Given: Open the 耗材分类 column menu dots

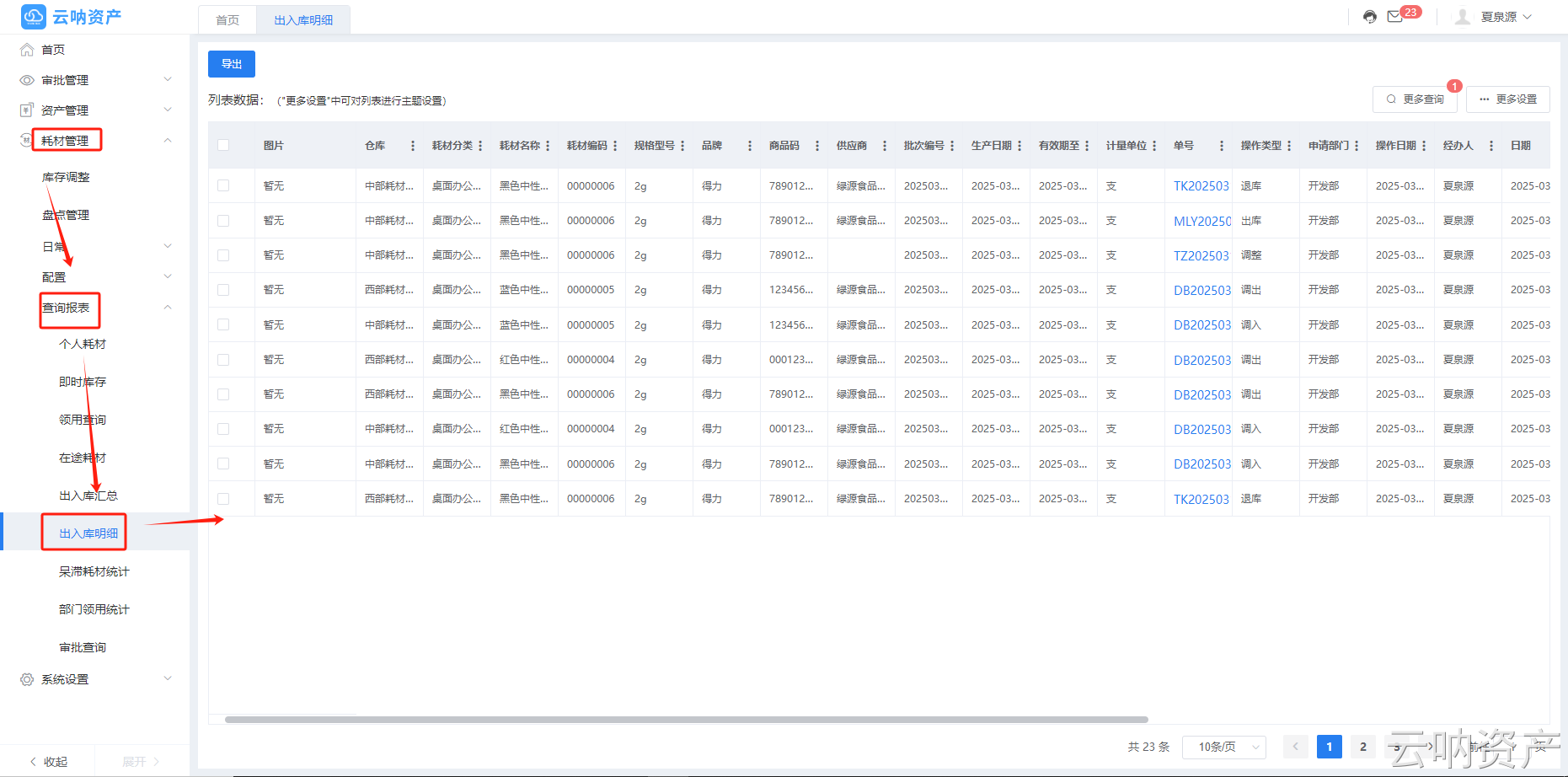Looking at the screenshot, I should point(480,146).
